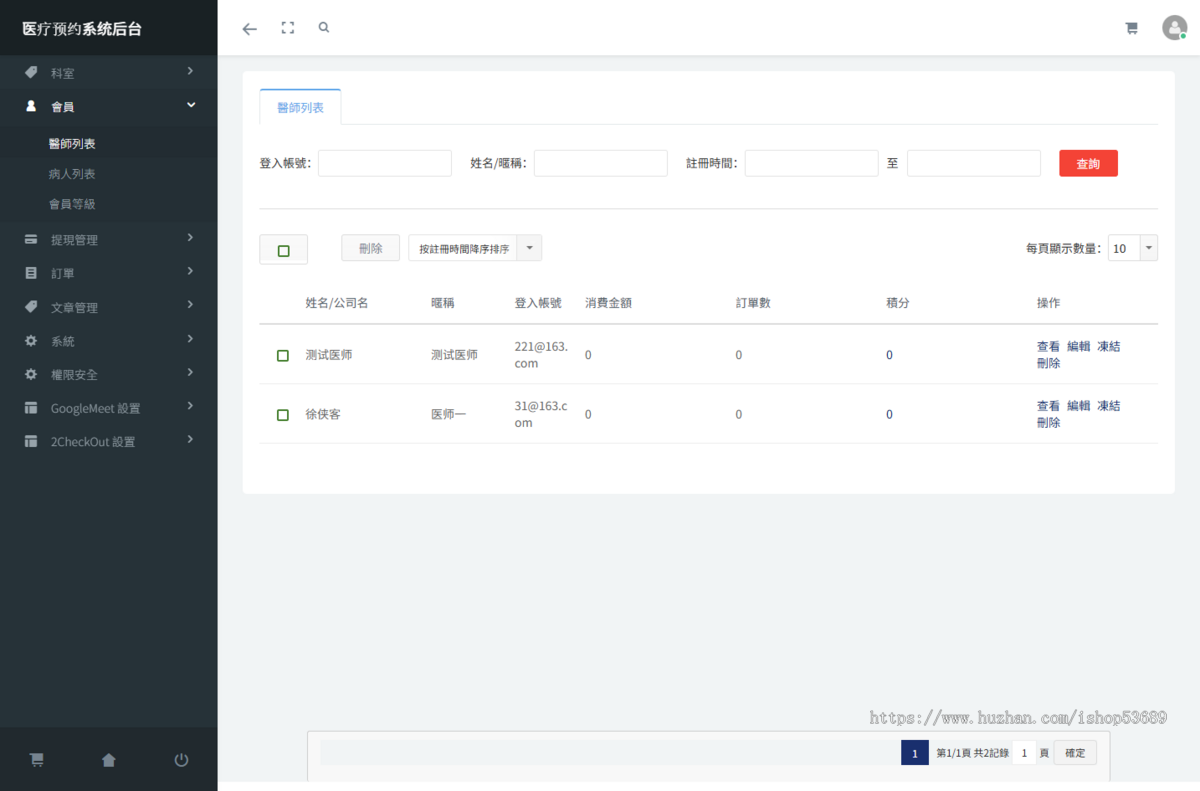Focus the 登入帳號 input field

tap(385, 163)
